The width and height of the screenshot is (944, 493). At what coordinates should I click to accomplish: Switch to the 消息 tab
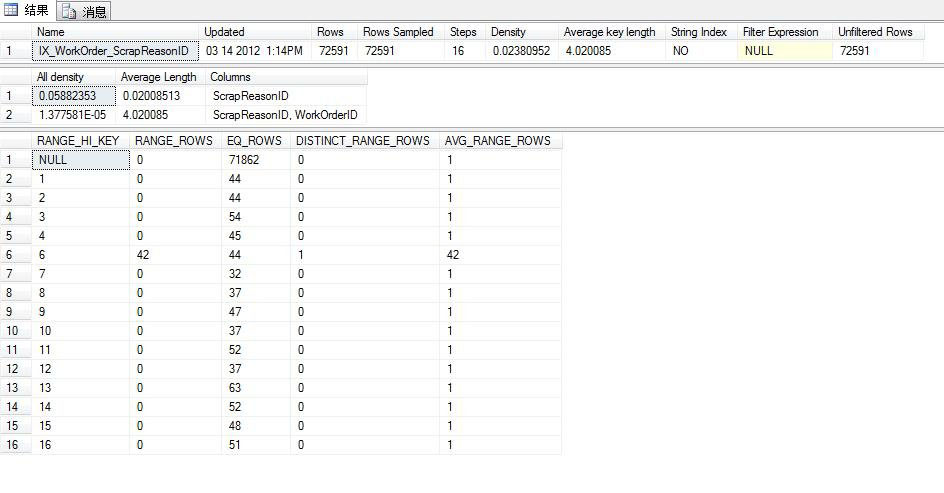[x=84, y=11]
